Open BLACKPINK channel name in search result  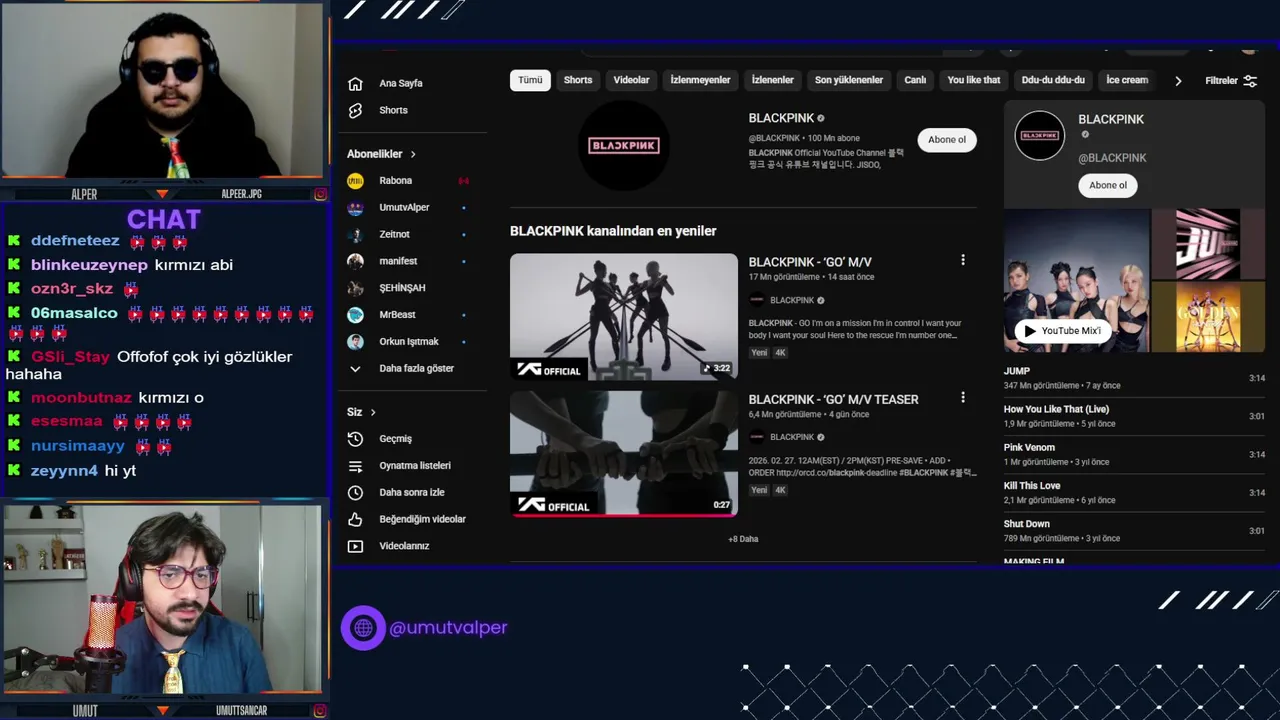click(x=781, y=118)
